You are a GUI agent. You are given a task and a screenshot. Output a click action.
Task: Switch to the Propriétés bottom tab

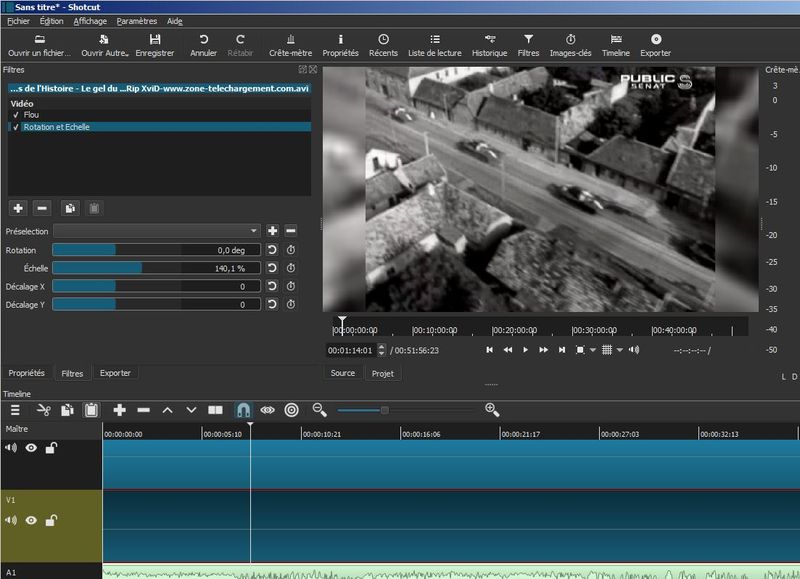point(27,373)
